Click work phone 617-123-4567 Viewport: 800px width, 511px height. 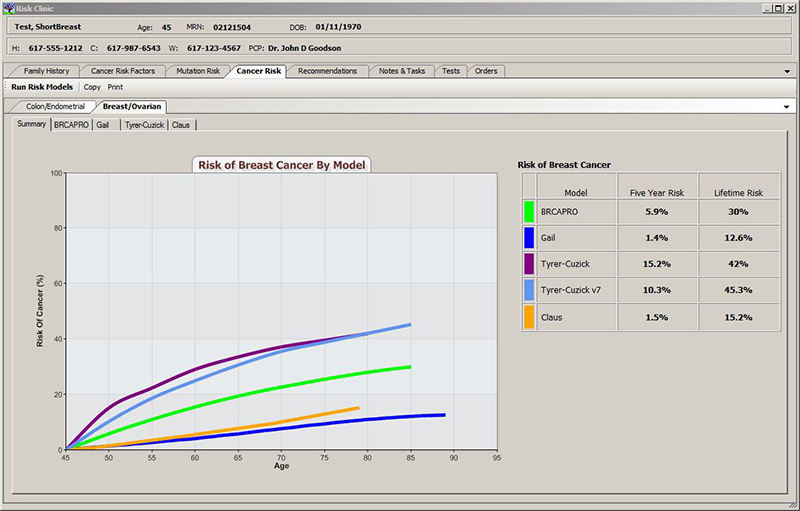(x=214, y=48)
